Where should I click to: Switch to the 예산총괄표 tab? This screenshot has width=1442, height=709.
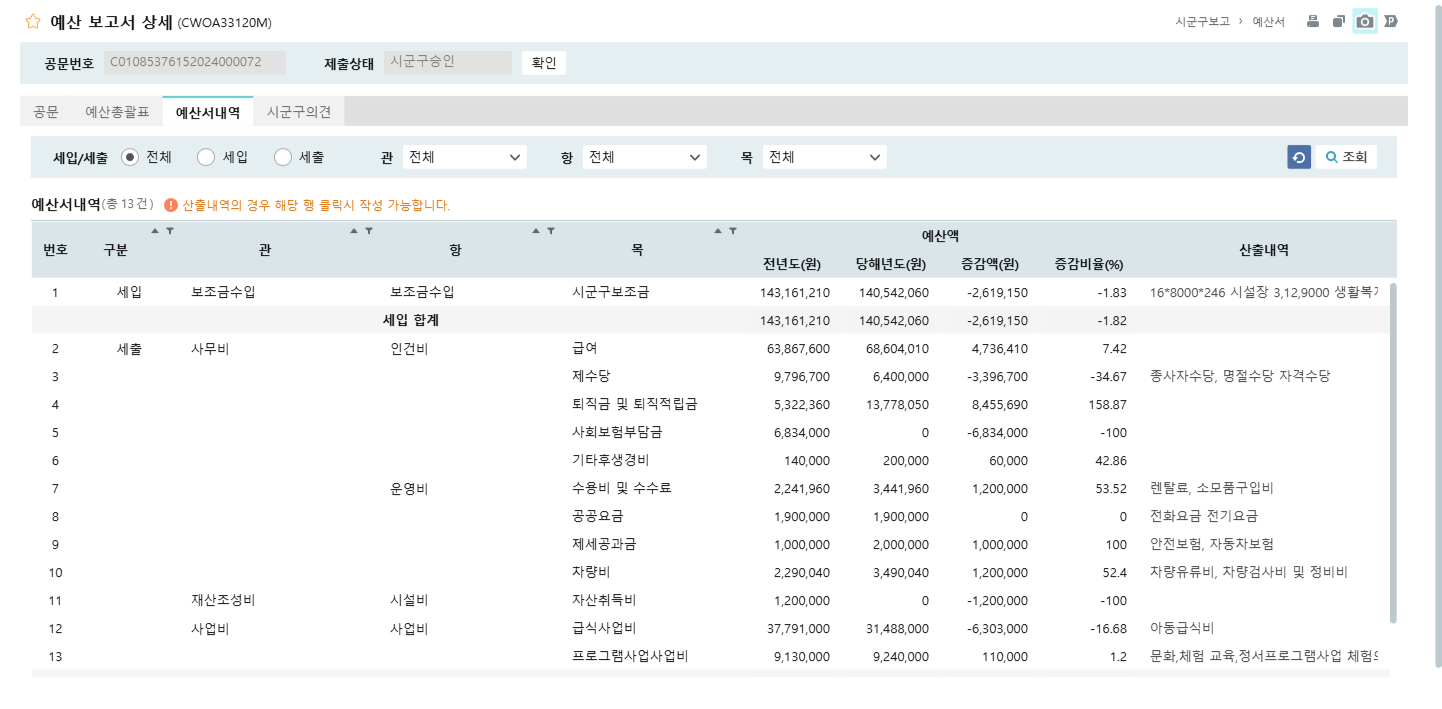(x=117, y=112)
